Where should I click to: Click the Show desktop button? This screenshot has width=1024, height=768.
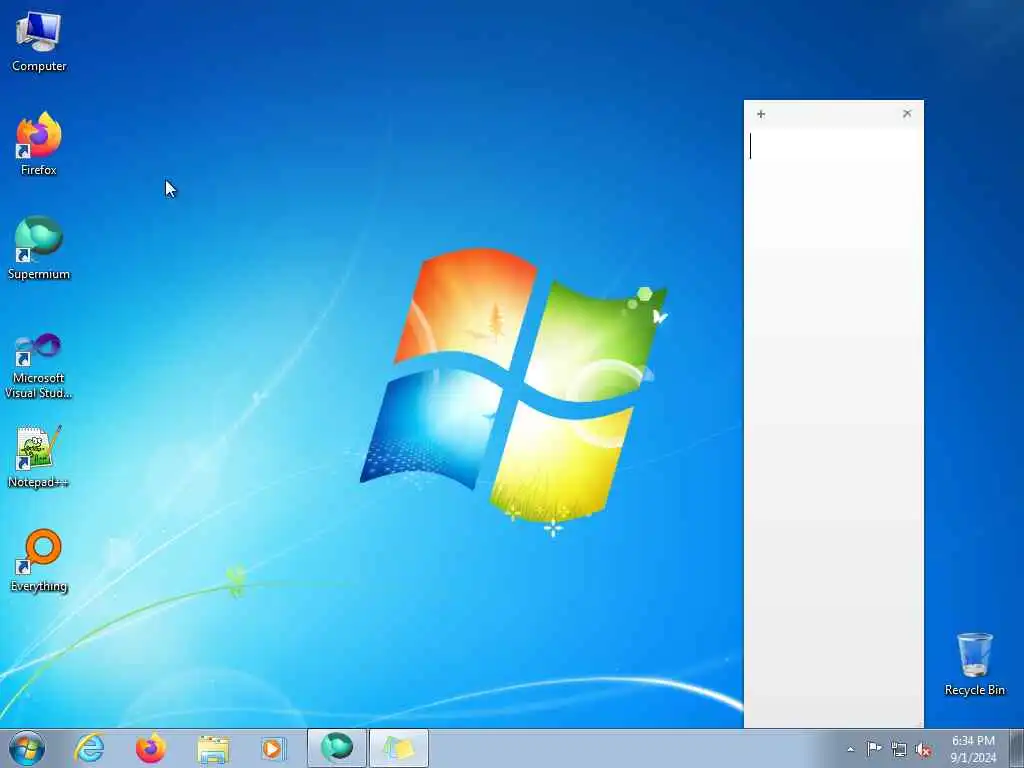(x=1017, y=748)
